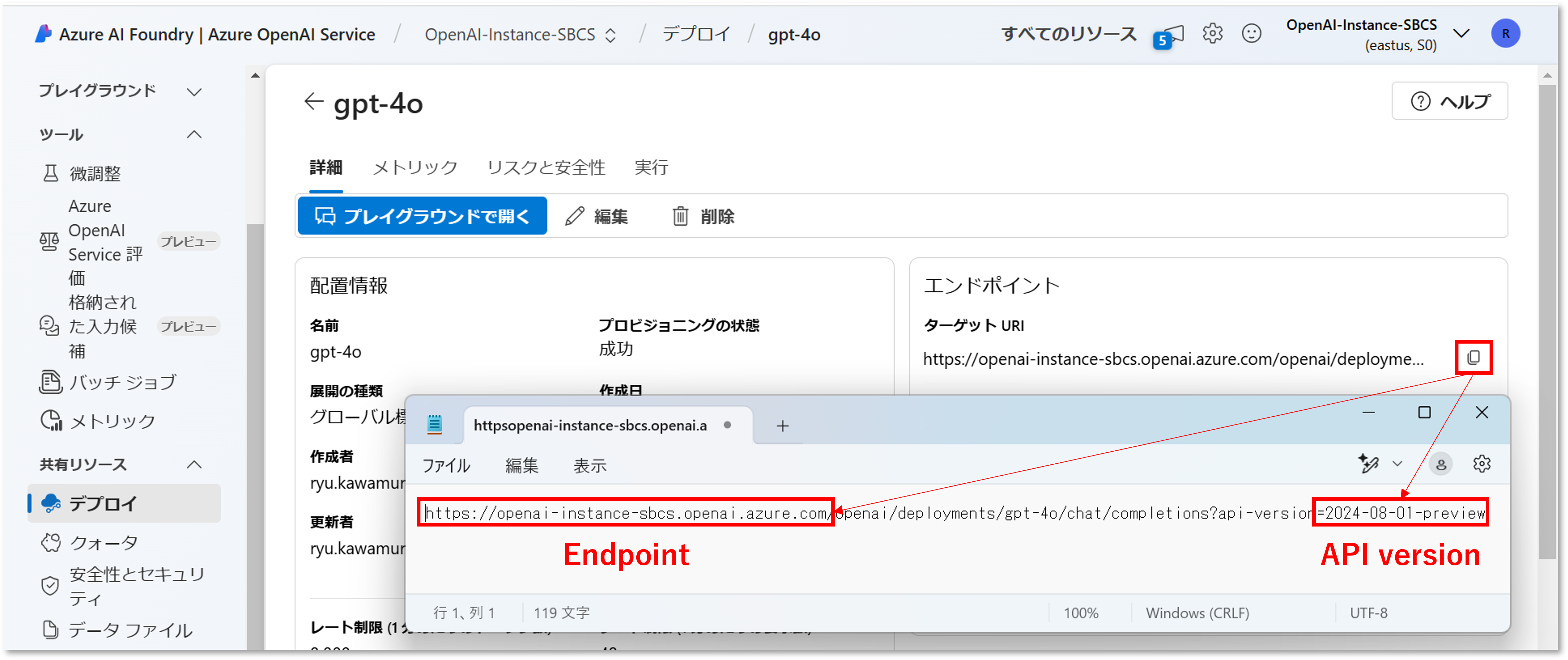1568x660 pixels.
Task: Collapse ツール sidebar section
Action: pyautogui.click(x=194, y=135)
